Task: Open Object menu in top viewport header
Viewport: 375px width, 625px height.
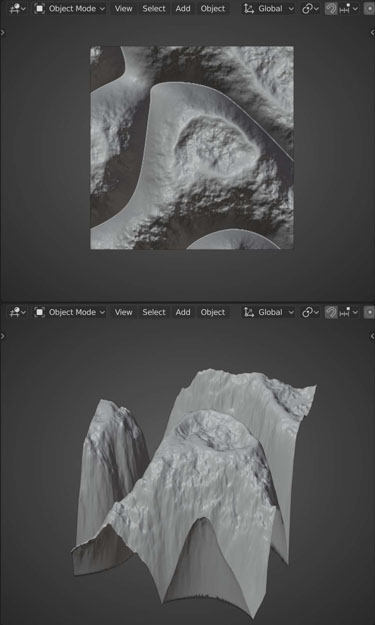Action: (213, 8)
